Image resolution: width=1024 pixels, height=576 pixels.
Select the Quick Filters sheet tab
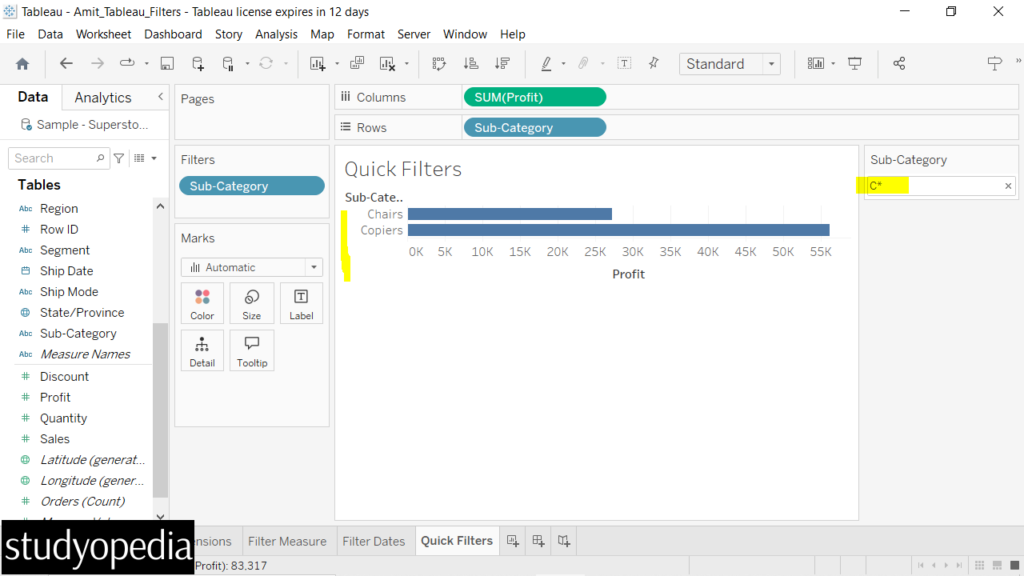click(x=456, y=541)
